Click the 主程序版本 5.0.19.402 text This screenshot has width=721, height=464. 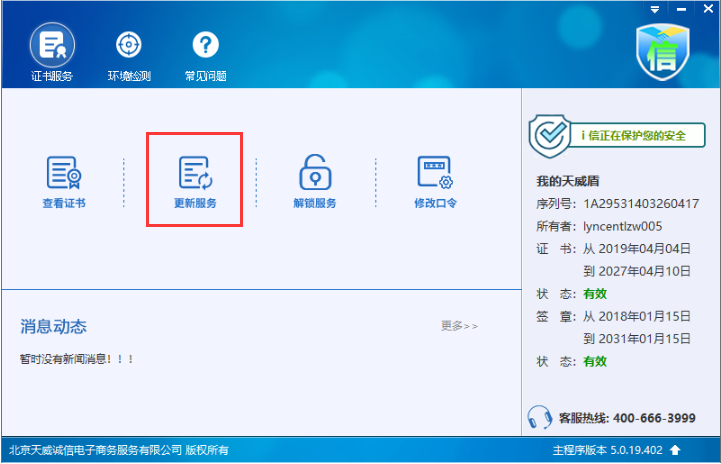click(608, 450)
